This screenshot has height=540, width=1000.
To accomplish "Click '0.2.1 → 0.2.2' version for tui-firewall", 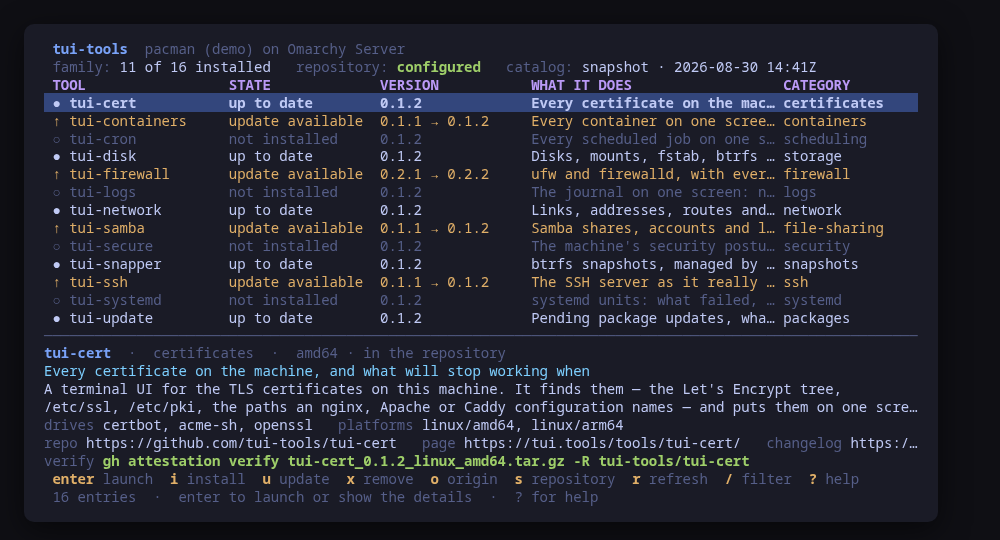I will pyautogui.click(x=434, y=175).
